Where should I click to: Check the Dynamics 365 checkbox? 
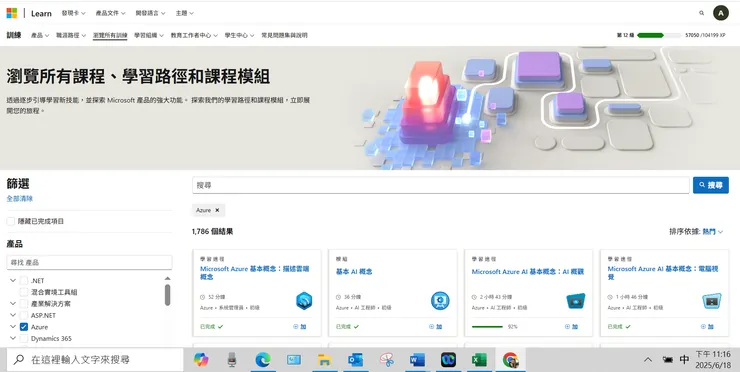pyautogui.click(x=24, y=338)
